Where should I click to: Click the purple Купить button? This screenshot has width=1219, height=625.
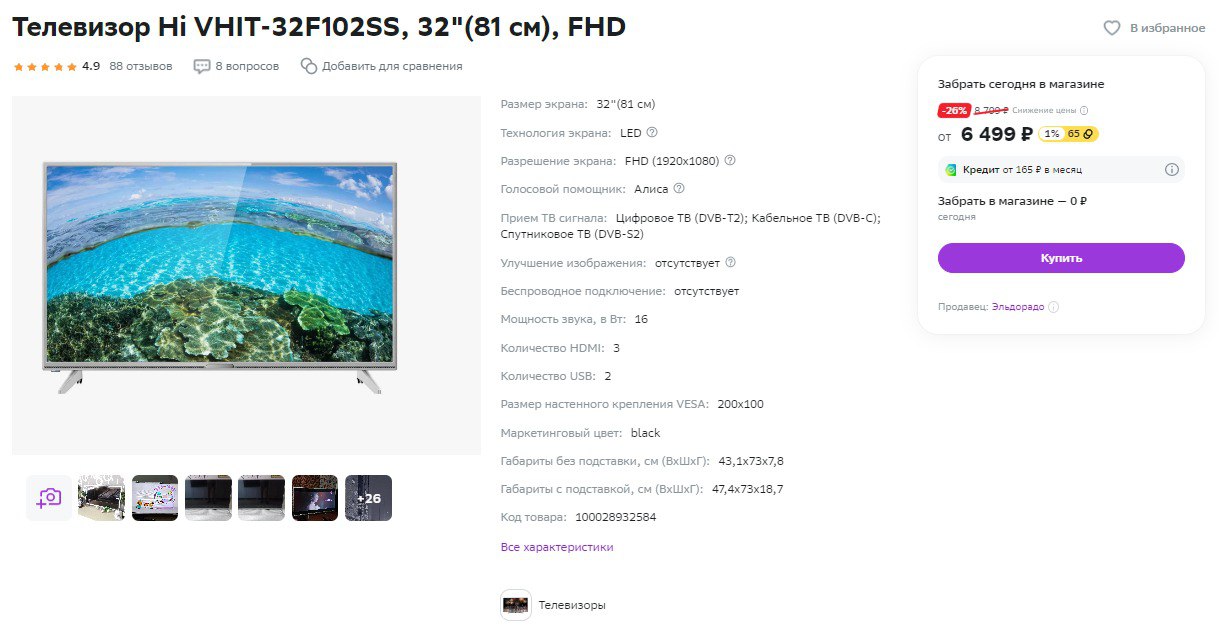coord(1061,258)
